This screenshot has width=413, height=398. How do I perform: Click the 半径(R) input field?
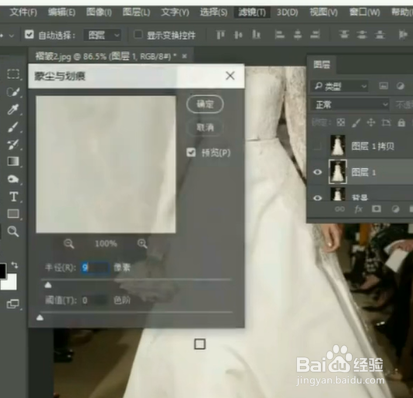(95, 268)
